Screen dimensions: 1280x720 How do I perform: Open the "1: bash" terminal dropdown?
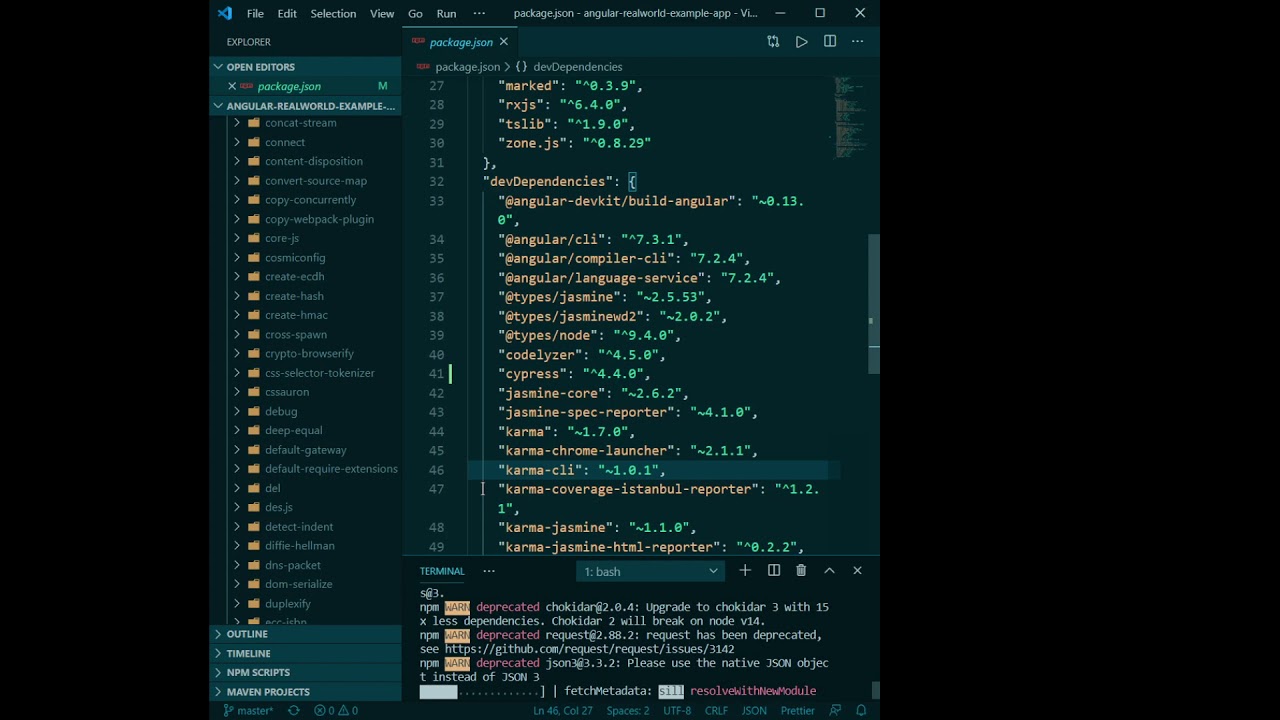(x=650, y=571)
